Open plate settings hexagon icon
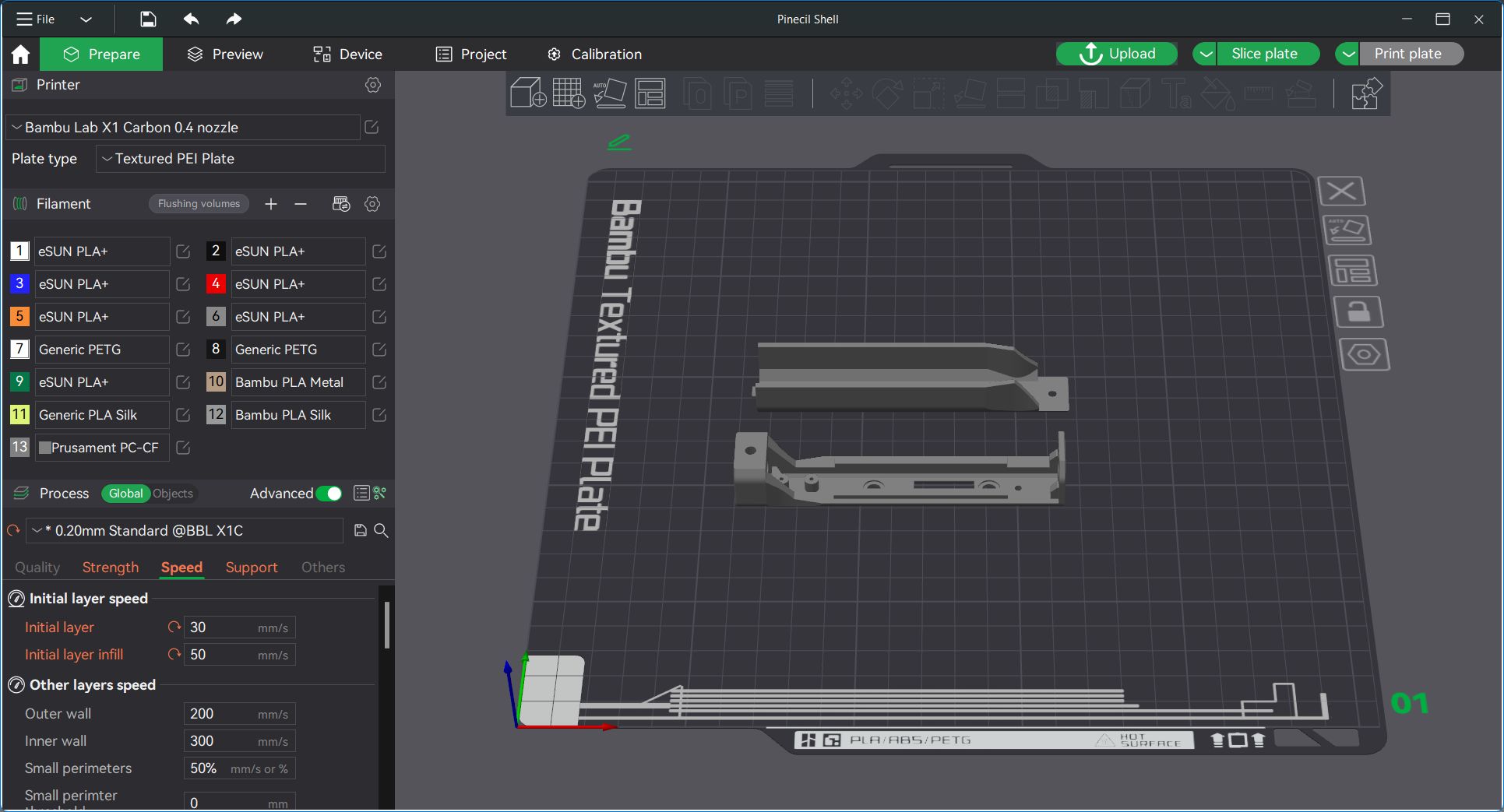This screenshot has height=812, width=1504. point(1364,355)
